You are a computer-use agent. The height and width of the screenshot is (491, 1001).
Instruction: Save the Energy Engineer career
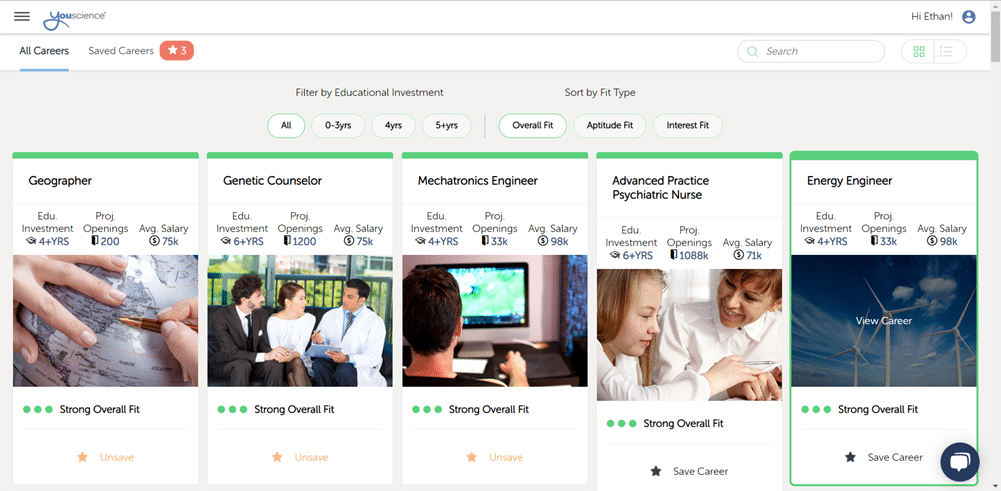(x=884, y=457)
